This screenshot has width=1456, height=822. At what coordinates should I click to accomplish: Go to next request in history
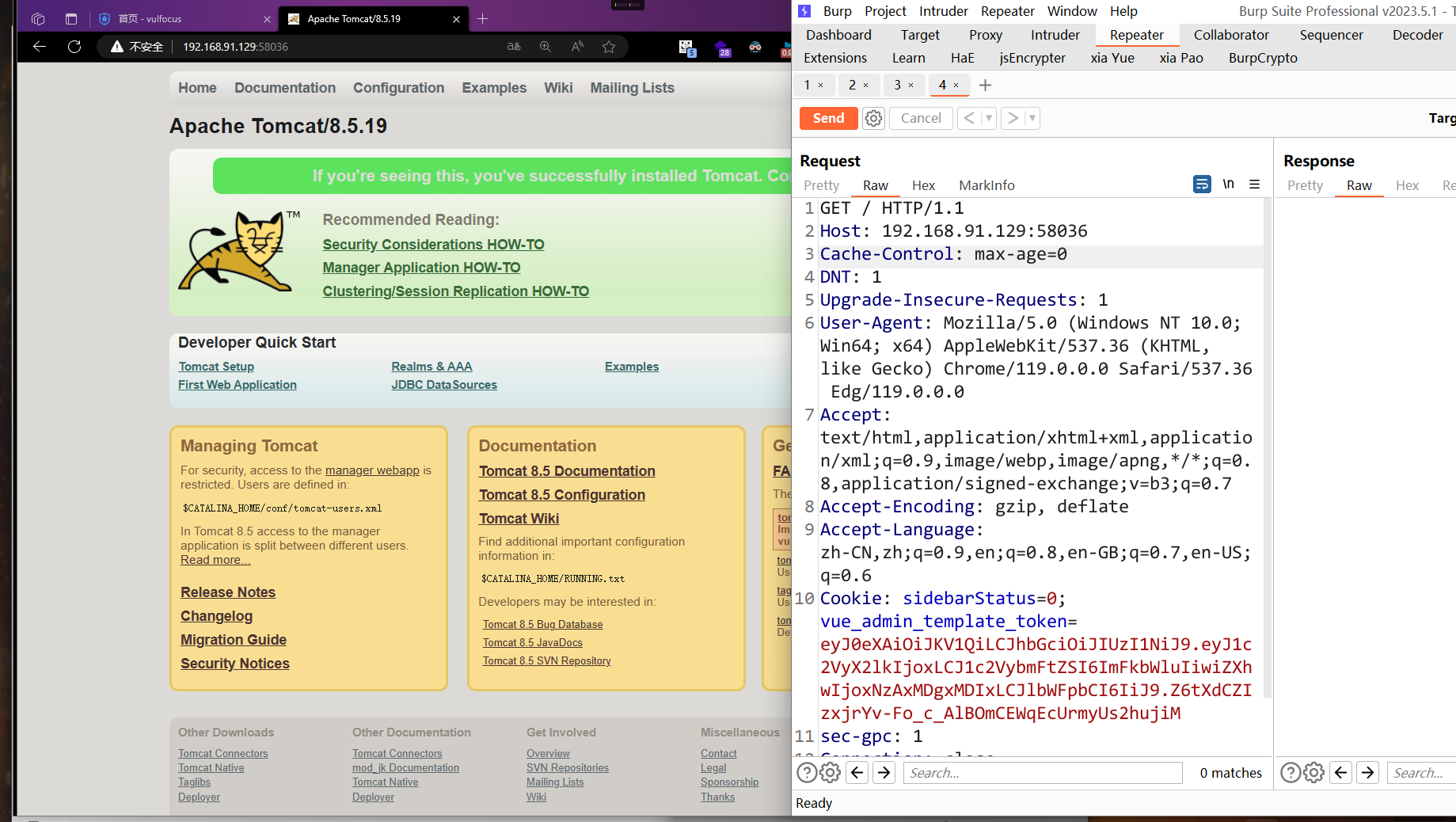coord(1013,118)
